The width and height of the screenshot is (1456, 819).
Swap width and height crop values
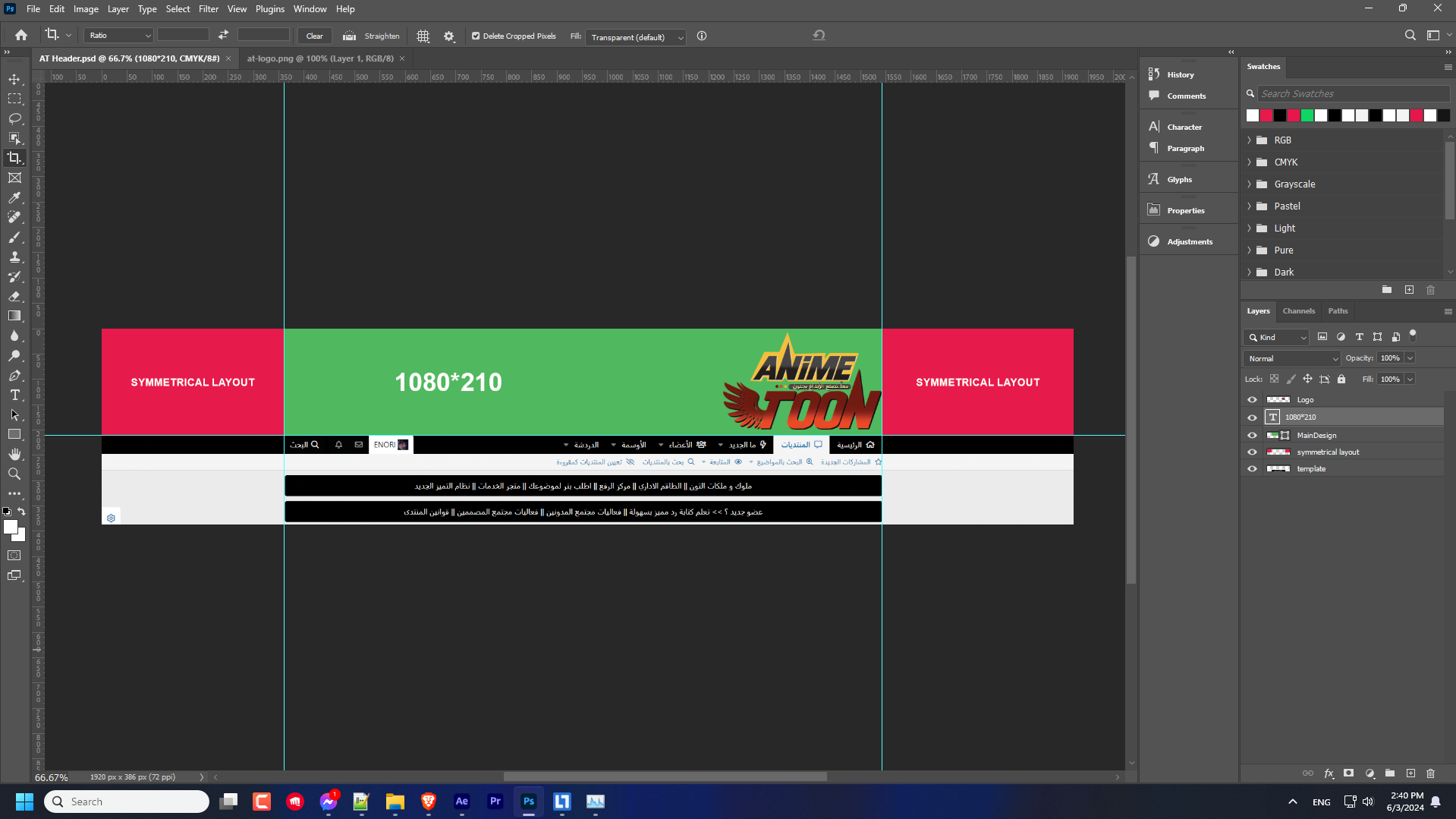click(x=223, y=35)
